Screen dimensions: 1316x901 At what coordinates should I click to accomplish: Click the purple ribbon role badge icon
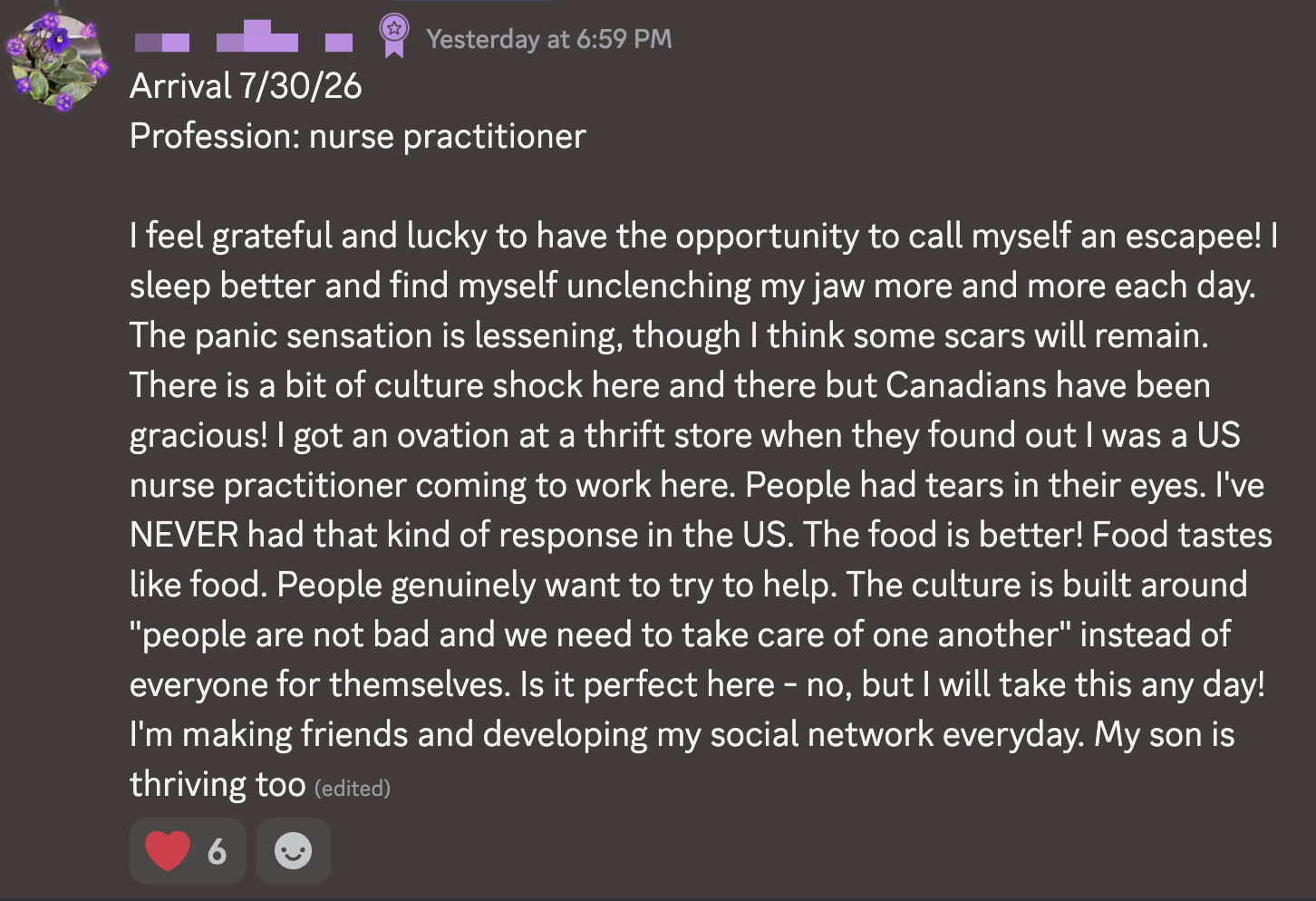tap(393, 36)
